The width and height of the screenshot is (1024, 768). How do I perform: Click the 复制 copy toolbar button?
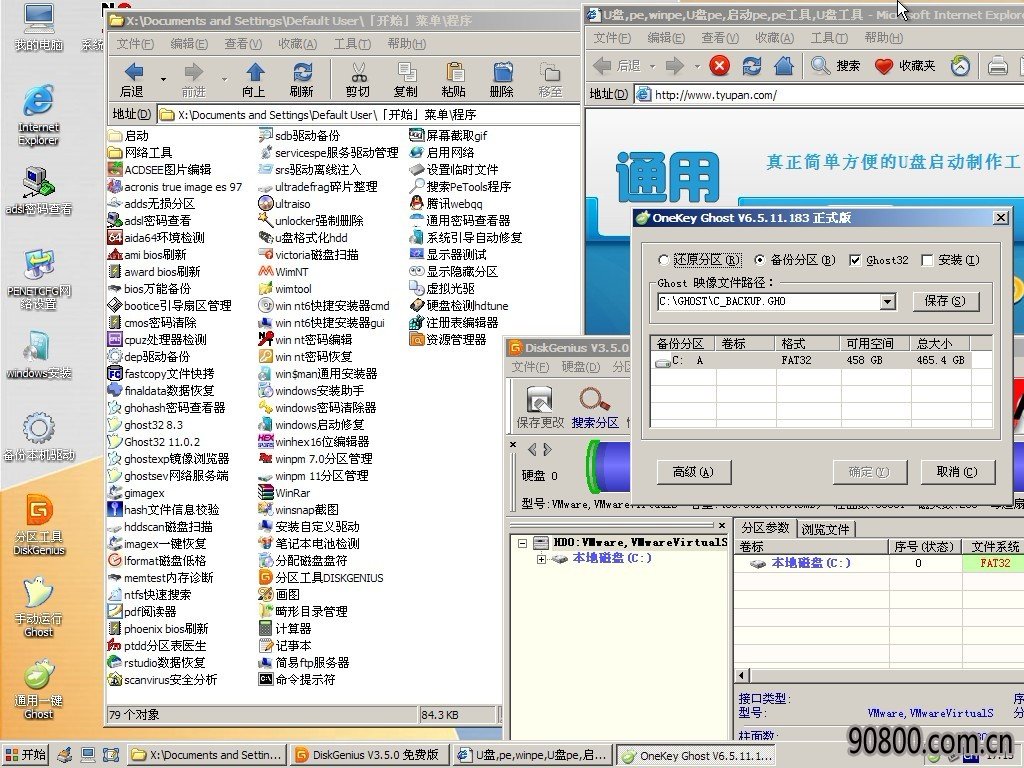pyautogui.click(x=406, y=80)
